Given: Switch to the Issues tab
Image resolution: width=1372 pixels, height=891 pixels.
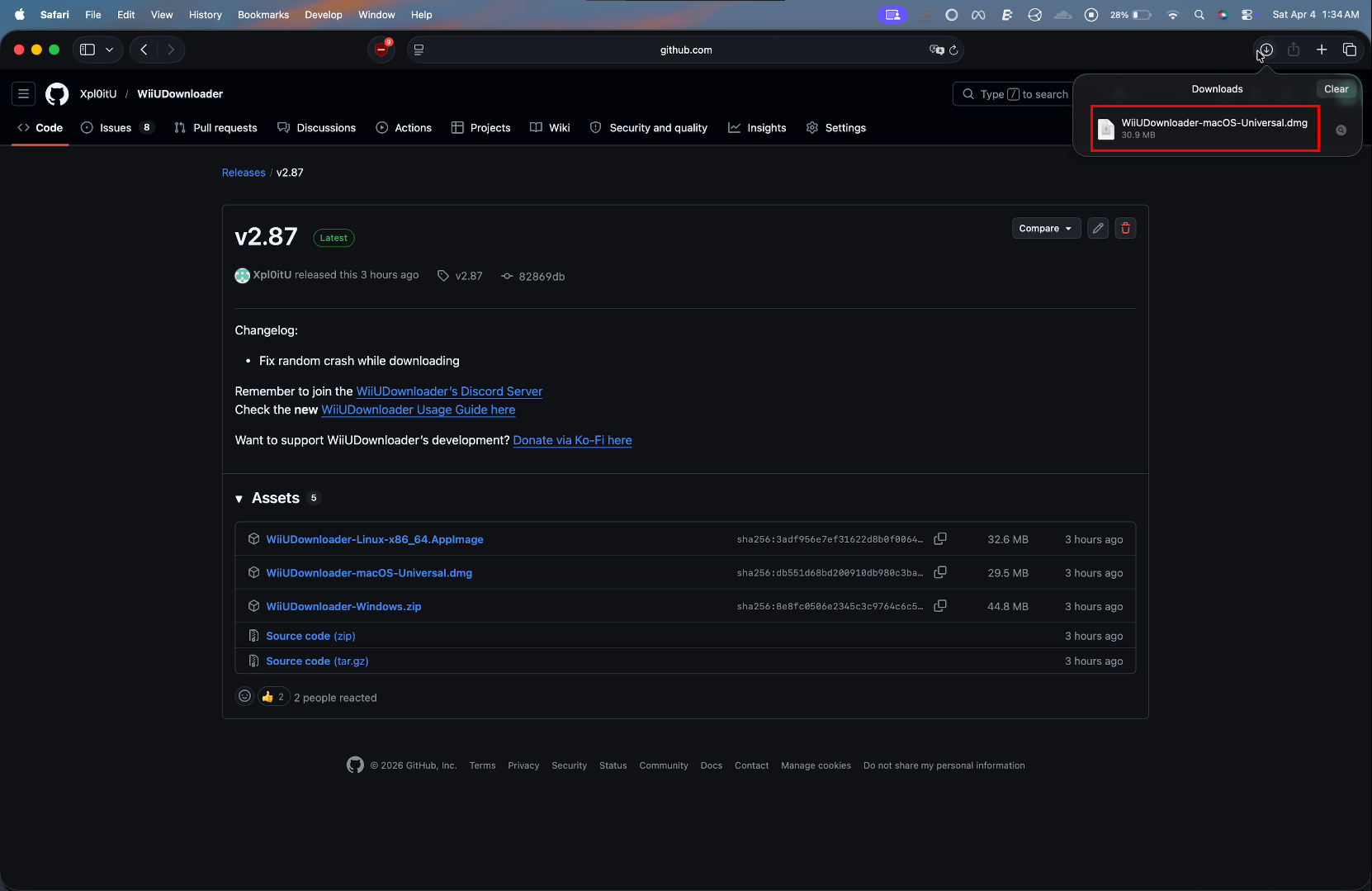Looking at the screenshot, I should click(x=116, y=128).
